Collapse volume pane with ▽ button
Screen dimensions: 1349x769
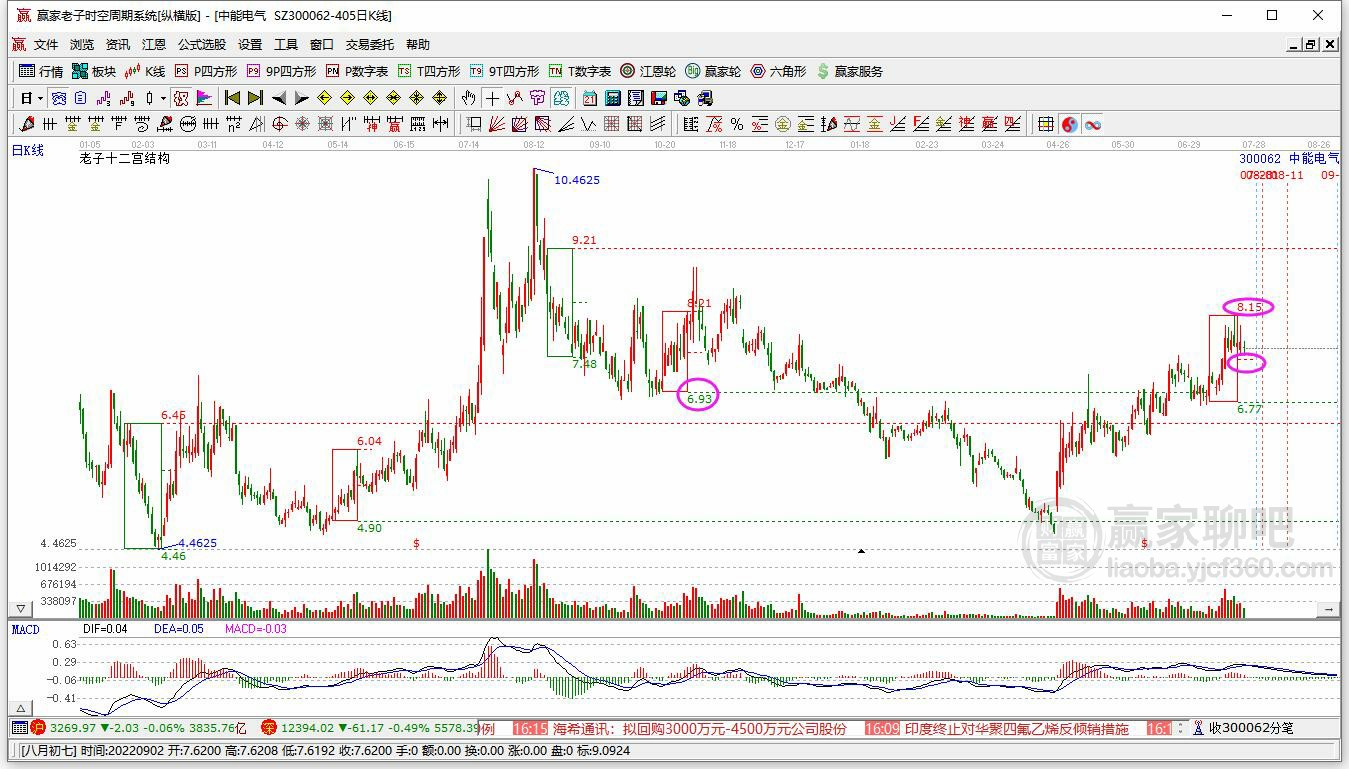click(21, 608)
